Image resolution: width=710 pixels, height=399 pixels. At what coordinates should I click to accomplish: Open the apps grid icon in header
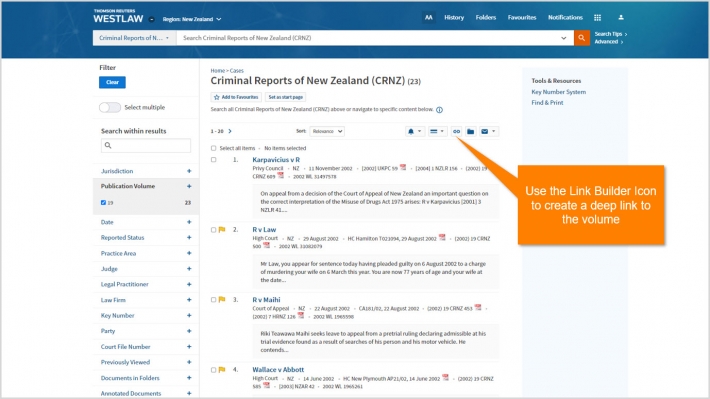pyautogui.click(x=597, y=18)
